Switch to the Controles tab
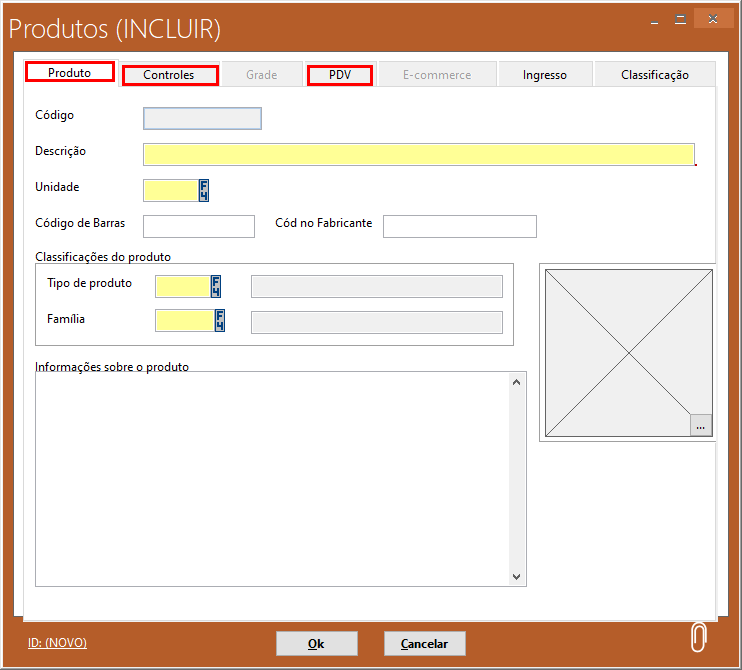 tap(169, 75)
